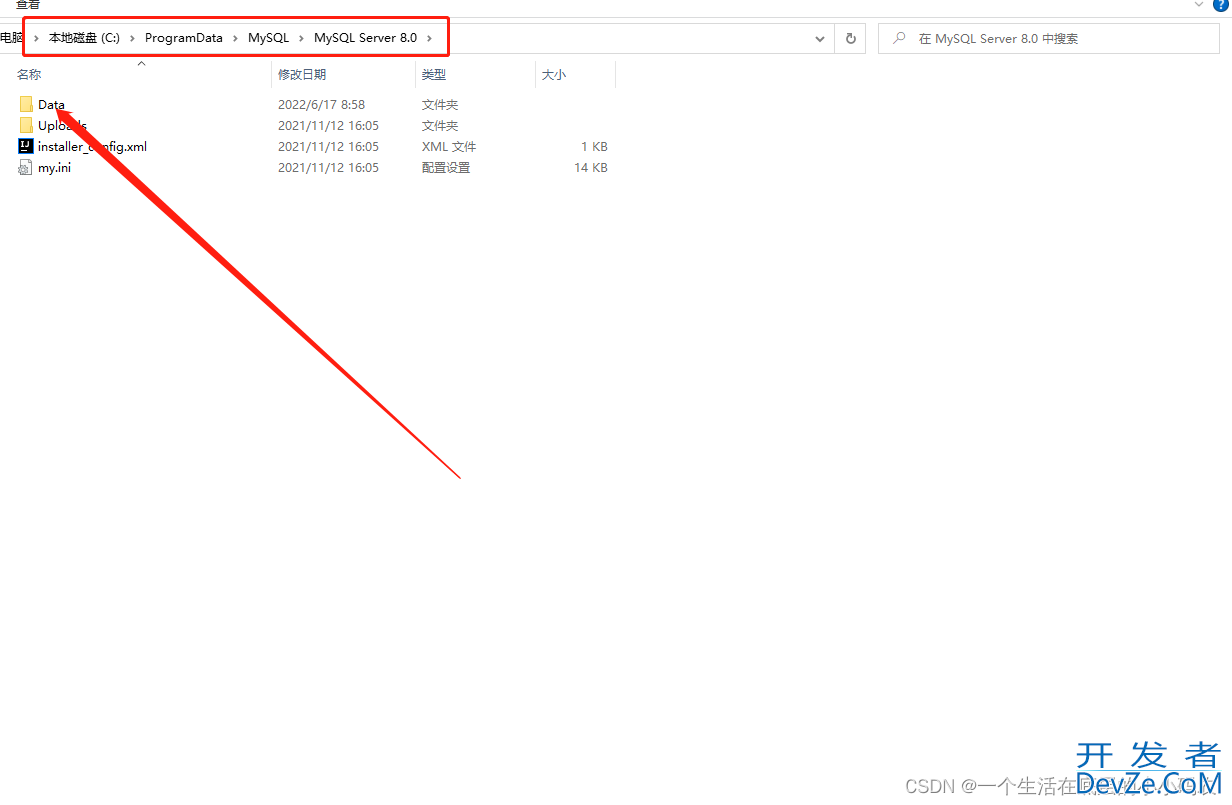Expand the chevron before 本地磁盘 (C:)
Screen dimensions: 1232x805
click(x=36, y=38)
